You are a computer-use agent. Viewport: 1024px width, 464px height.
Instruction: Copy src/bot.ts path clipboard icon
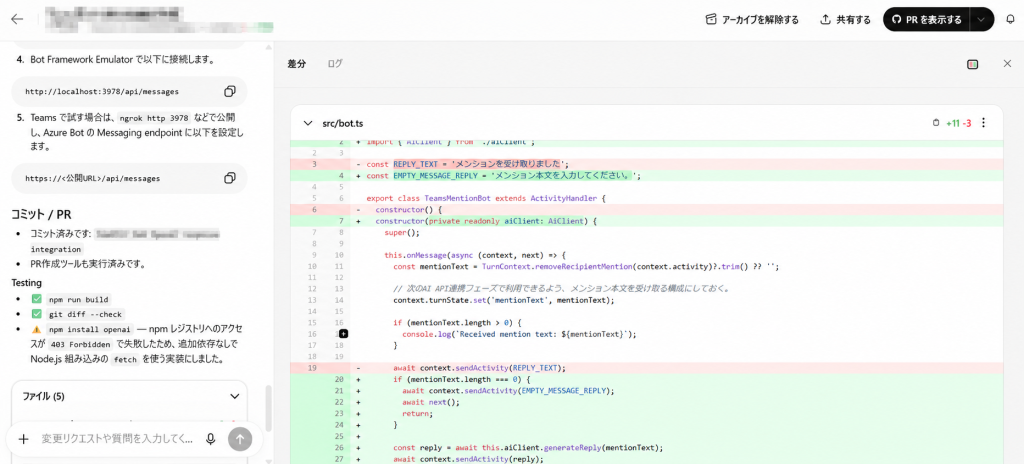point(936,123)
